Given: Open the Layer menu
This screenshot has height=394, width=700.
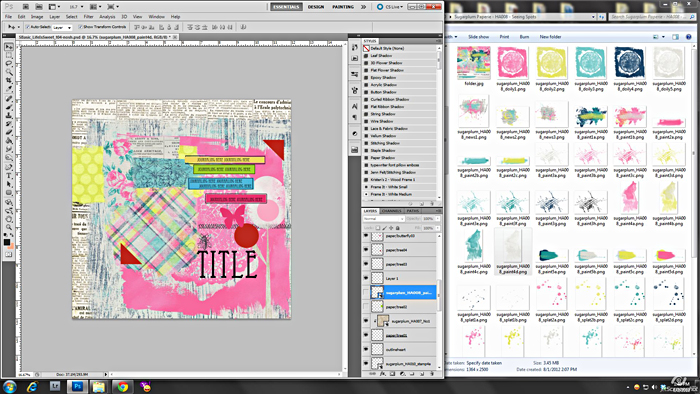Looking at the screenshot, I should click(54, 17).
